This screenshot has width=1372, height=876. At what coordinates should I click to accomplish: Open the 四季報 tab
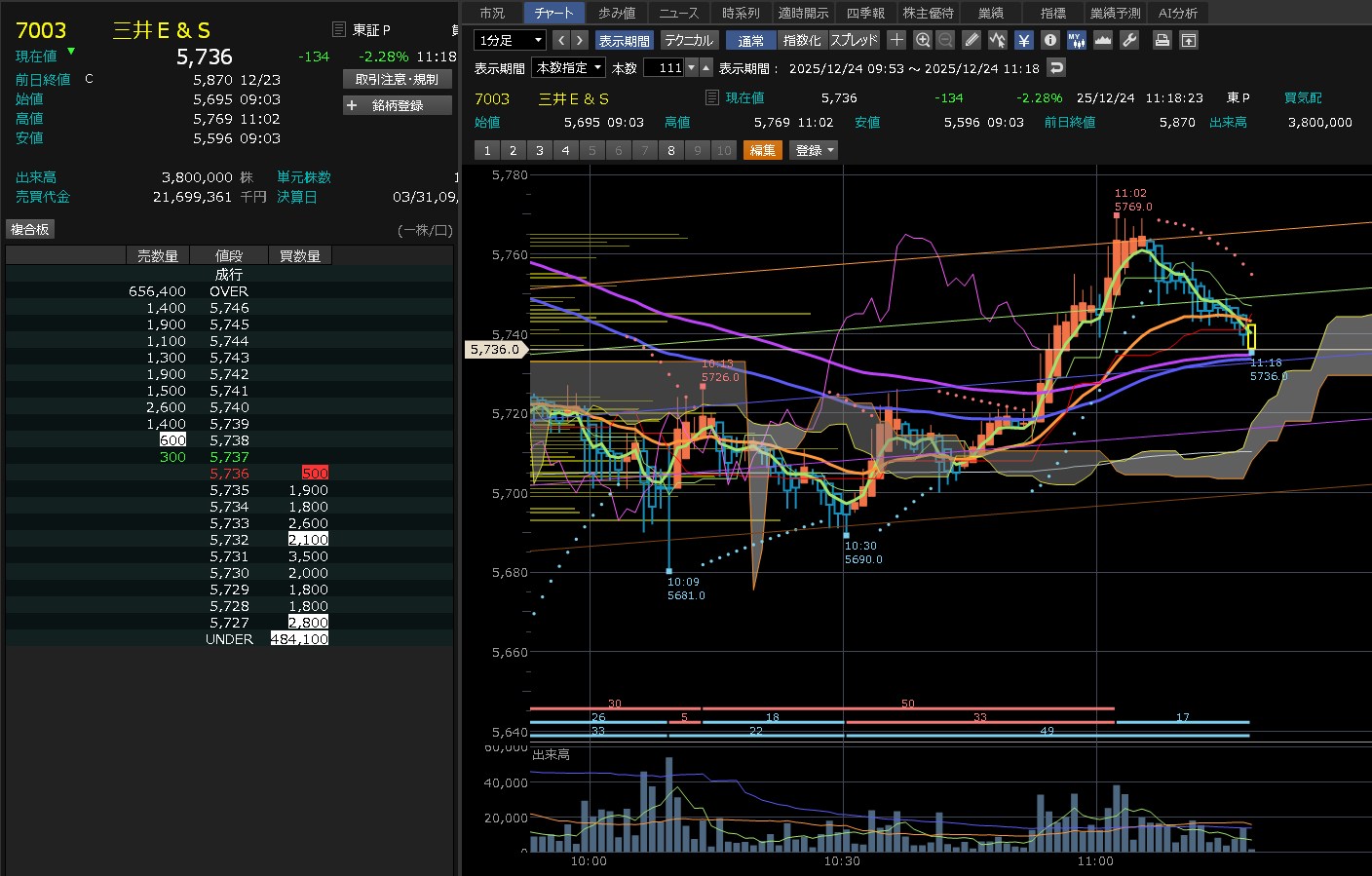coord(865,13)
